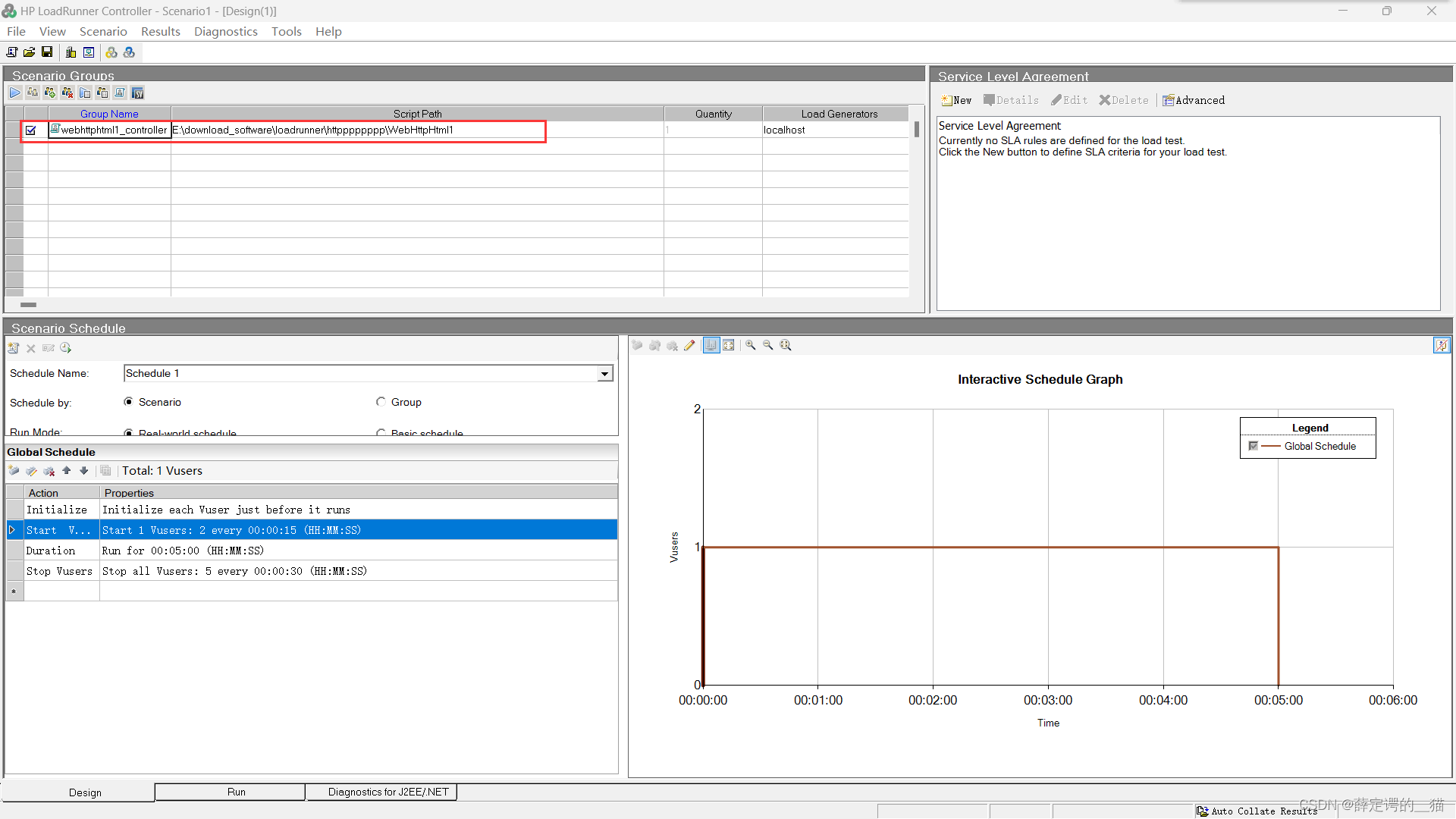This screenshot has height=819, width=1456.
Task: Open the Results menu
Action: [160, 31]
